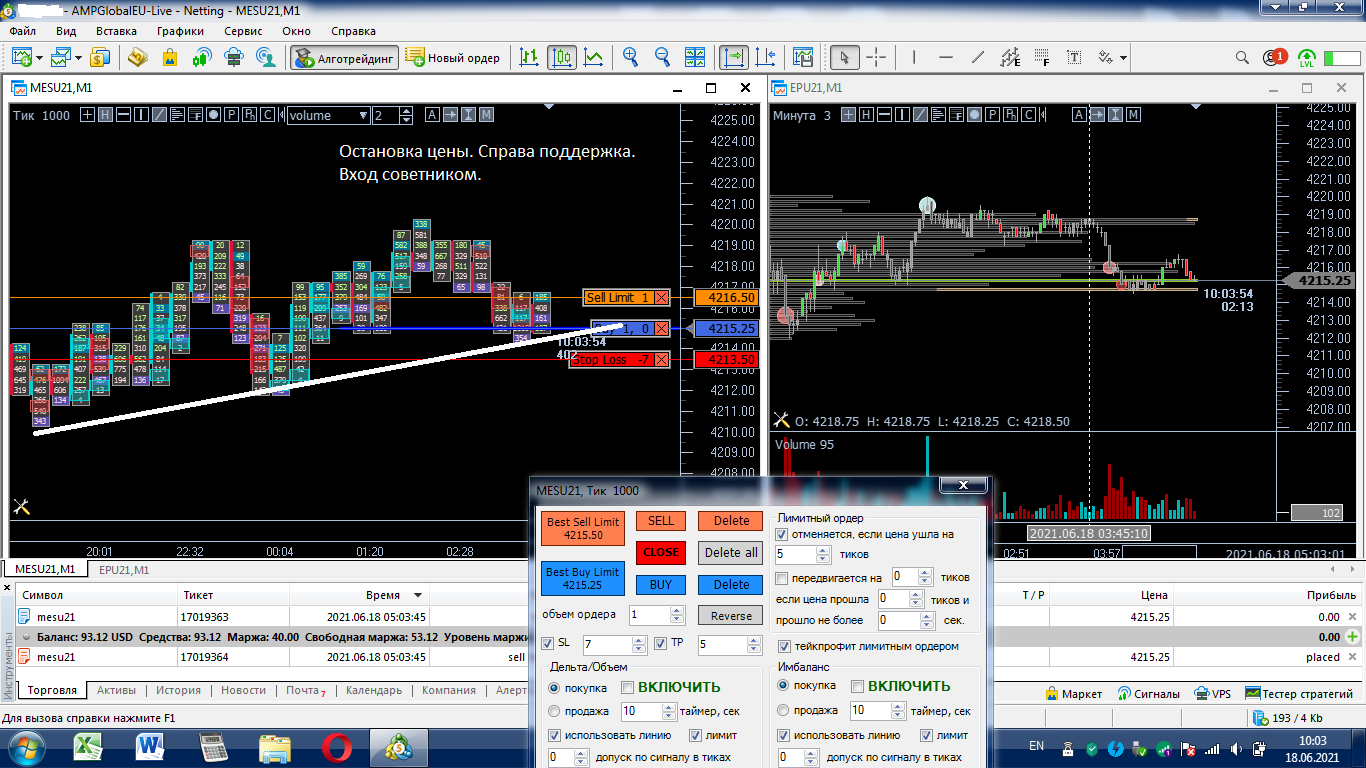1366x768 pixels.
Task: Remove the Sell Limit order via its X
Action: [662, 297]
